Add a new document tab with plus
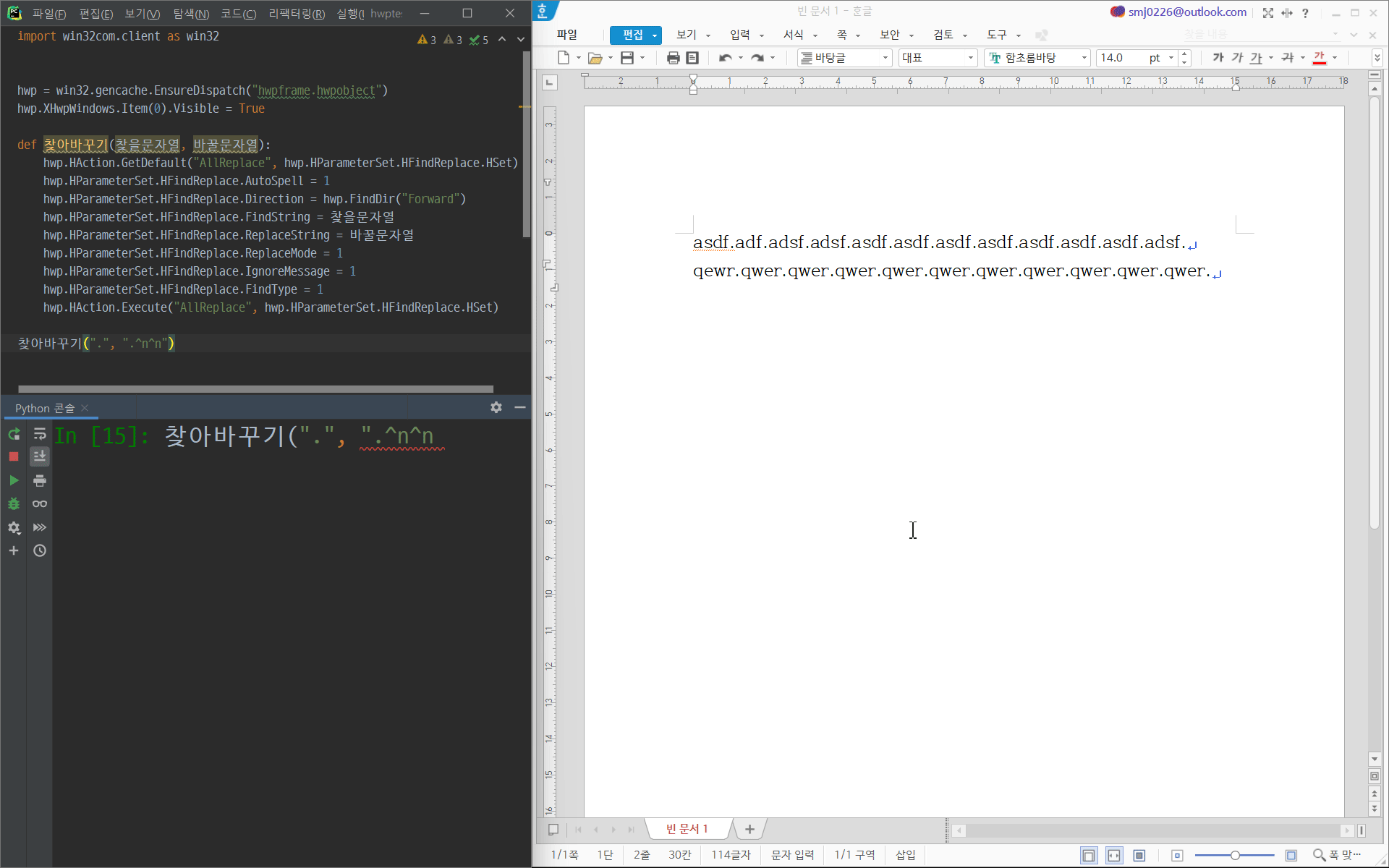Image resolution: width=1389 pixels, height=868 pixels. click(x=749, y=829)
